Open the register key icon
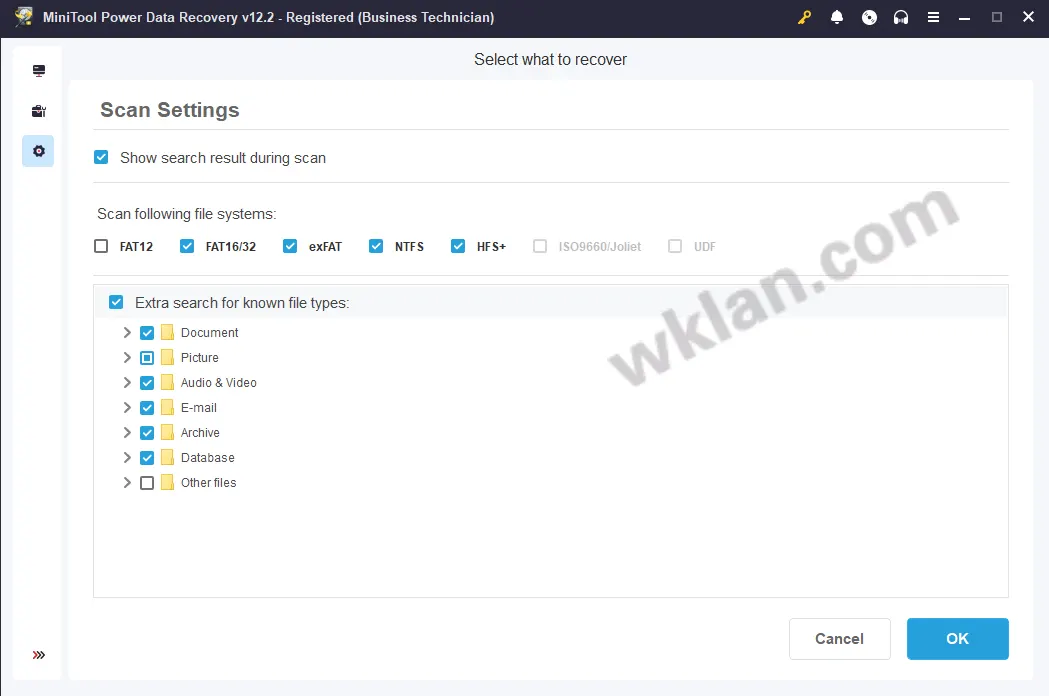Screen dimensions: 1049x696 pos(804,17)
